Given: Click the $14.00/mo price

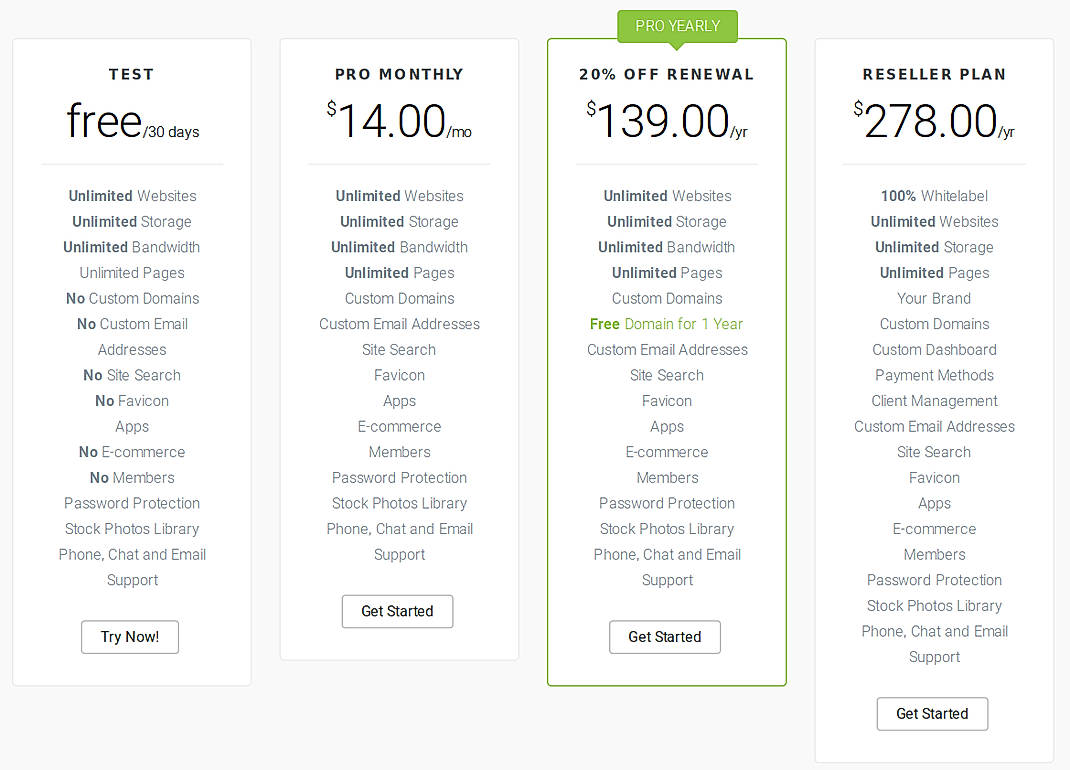Looking at the screenshot, I should click(399, 121).
